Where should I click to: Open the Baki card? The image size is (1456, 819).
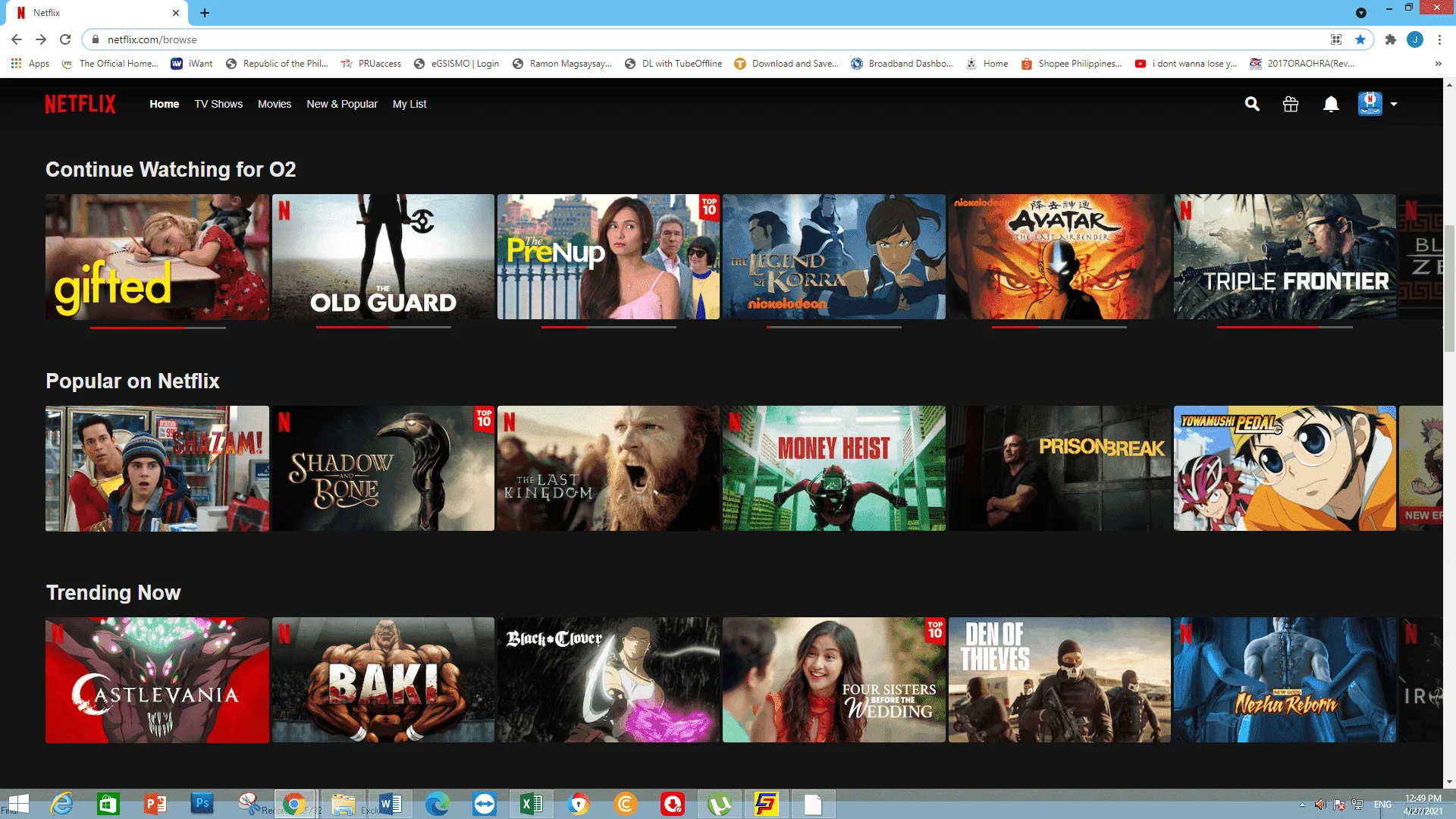coord(383,679)
